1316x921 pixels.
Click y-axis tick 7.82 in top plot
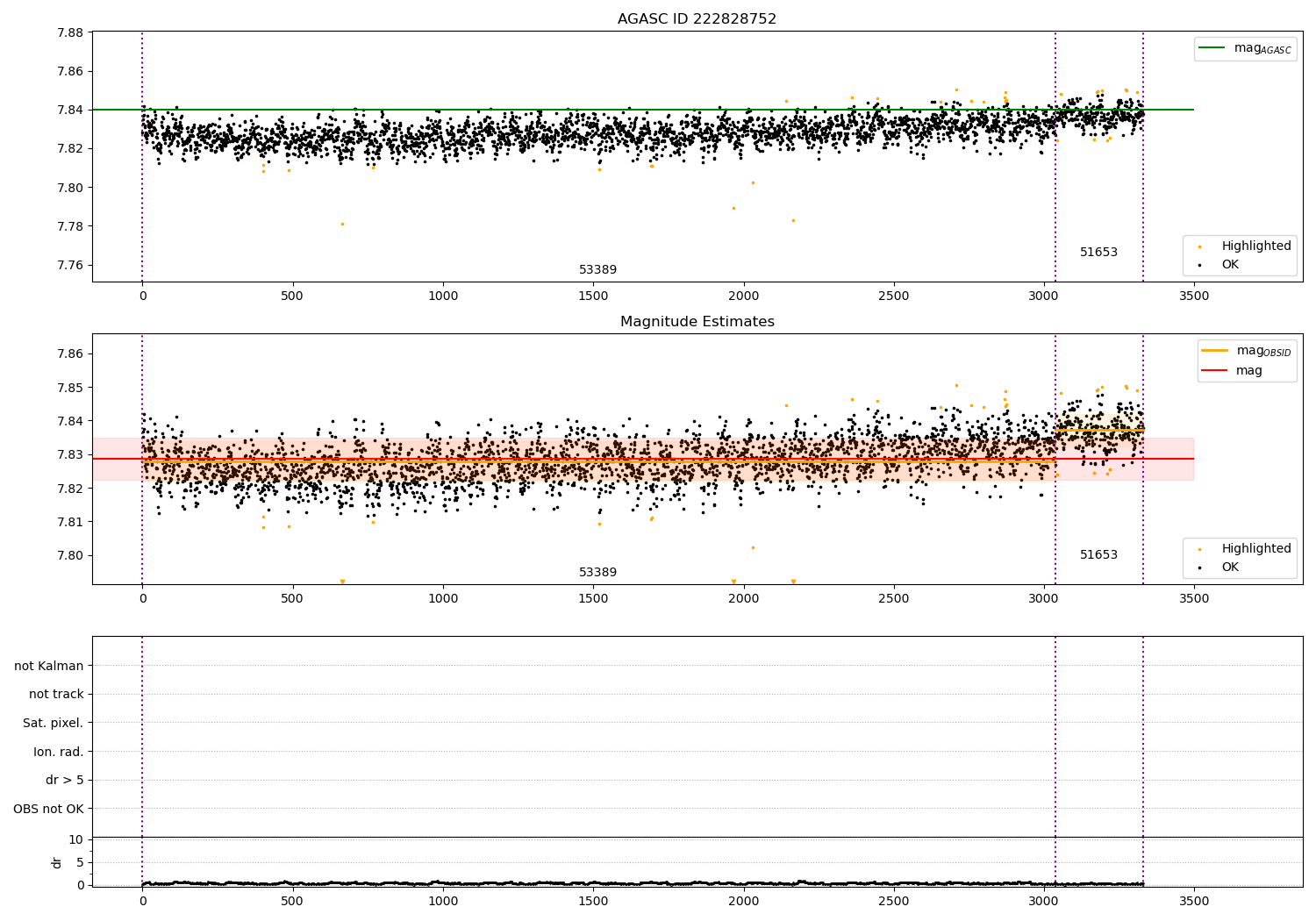(x=70, y=149)
